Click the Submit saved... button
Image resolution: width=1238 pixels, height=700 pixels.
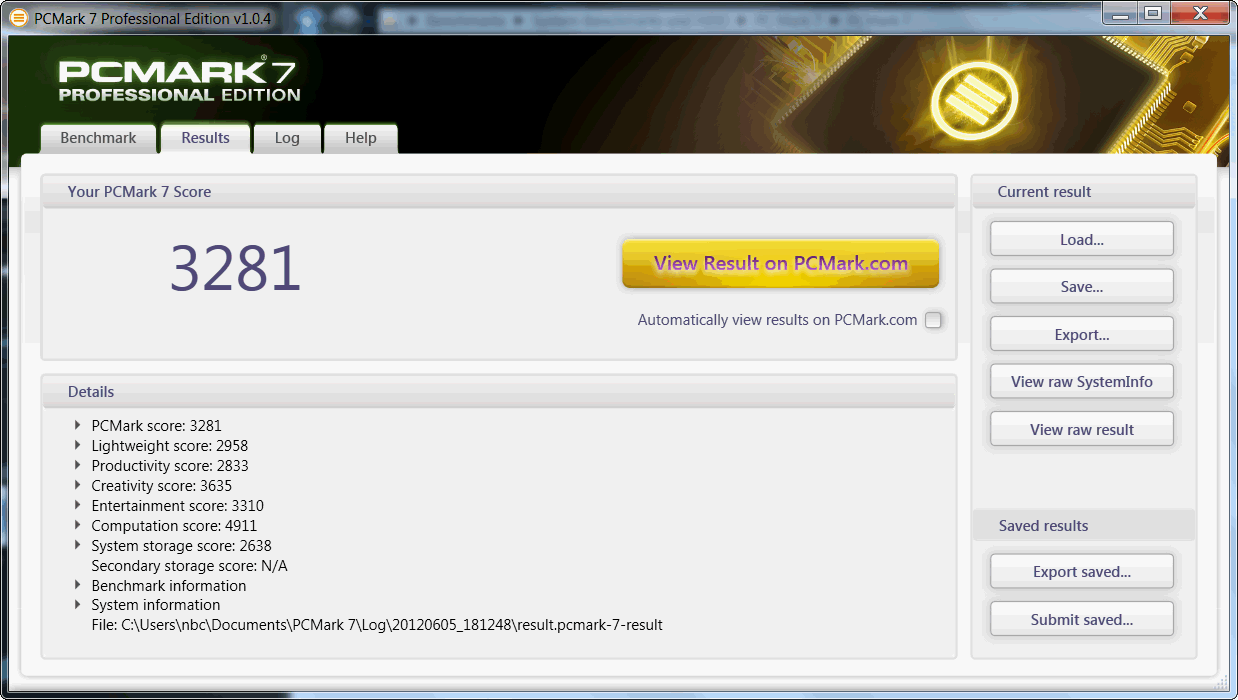[x=1082, y=620]
